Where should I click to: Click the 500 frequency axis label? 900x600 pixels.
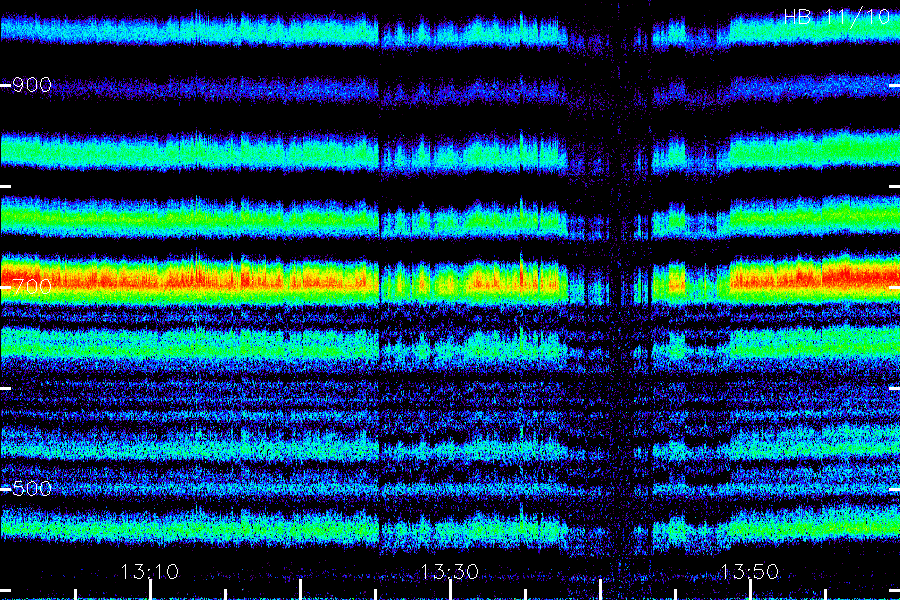pos(32,489)
